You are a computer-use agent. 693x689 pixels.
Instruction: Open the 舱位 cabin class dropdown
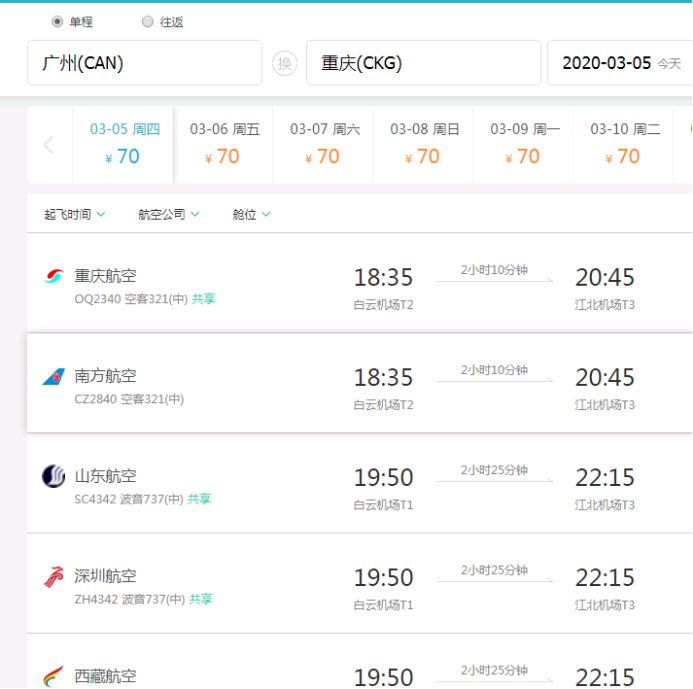tap(252, 214)
